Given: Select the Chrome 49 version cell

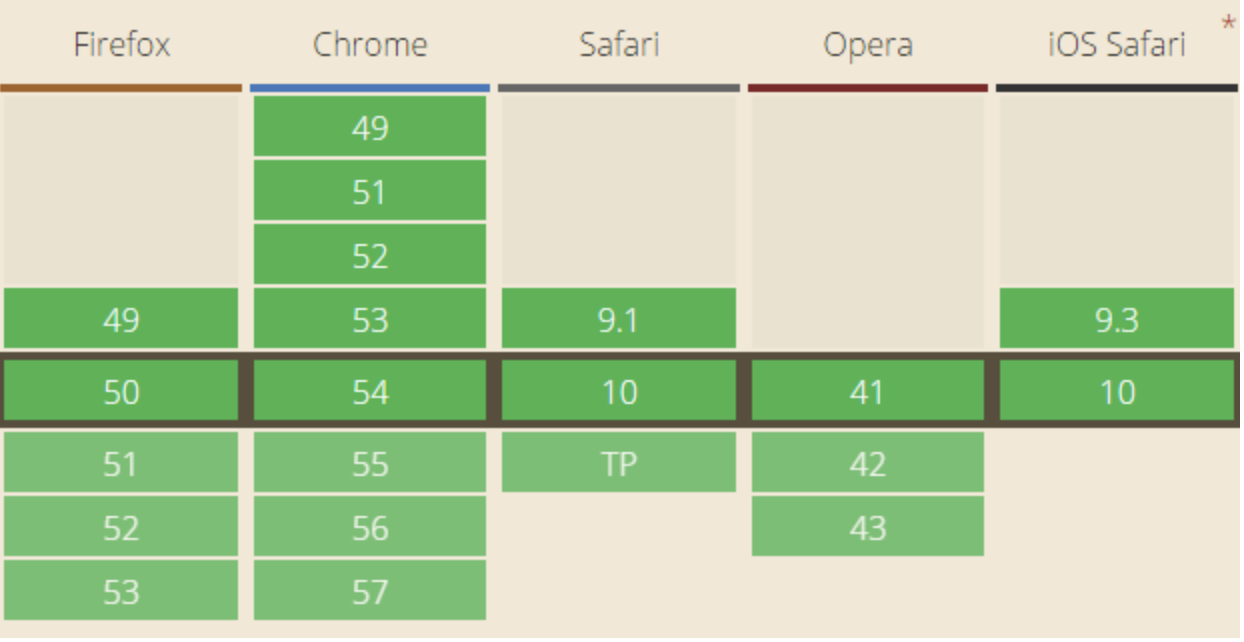Looking at the screenshot, I should click(x=370, y=128).
